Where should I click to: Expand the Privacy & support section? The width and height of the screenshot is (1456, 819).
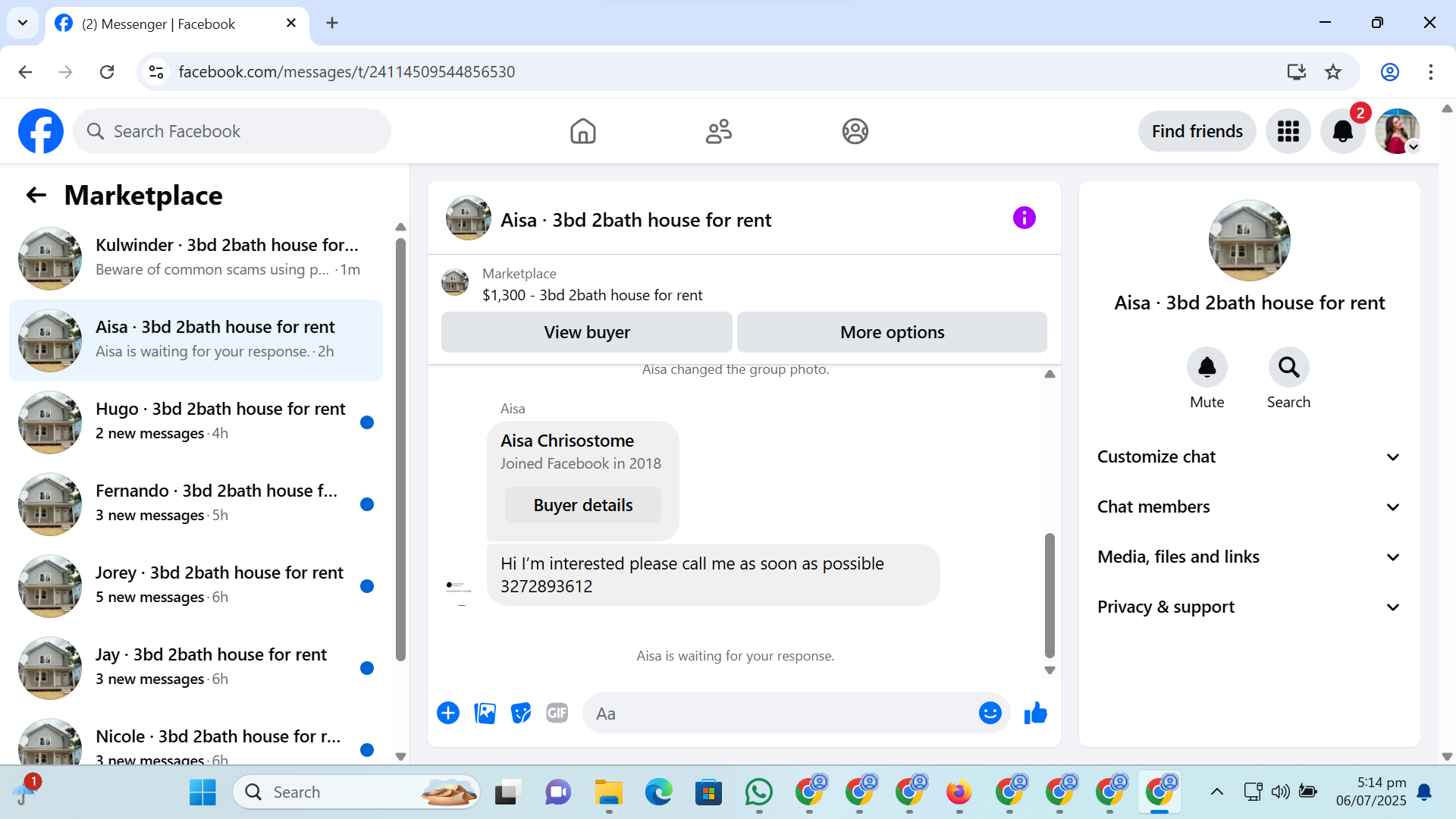1249,607
